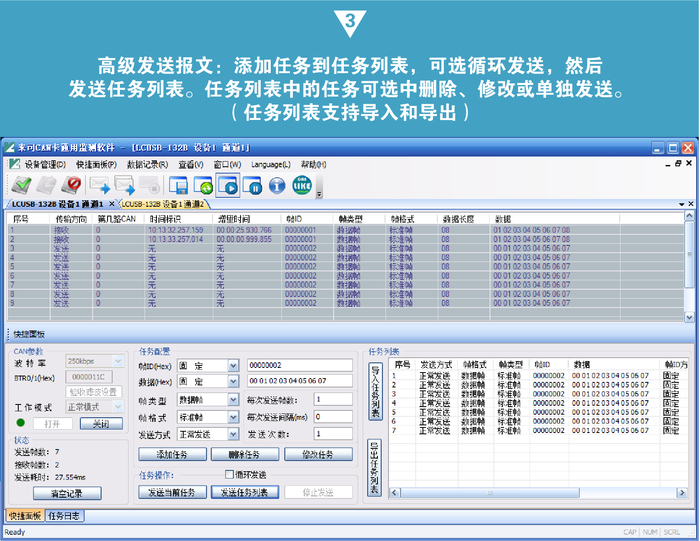Open the 查看(V) menu

(191, 165)
